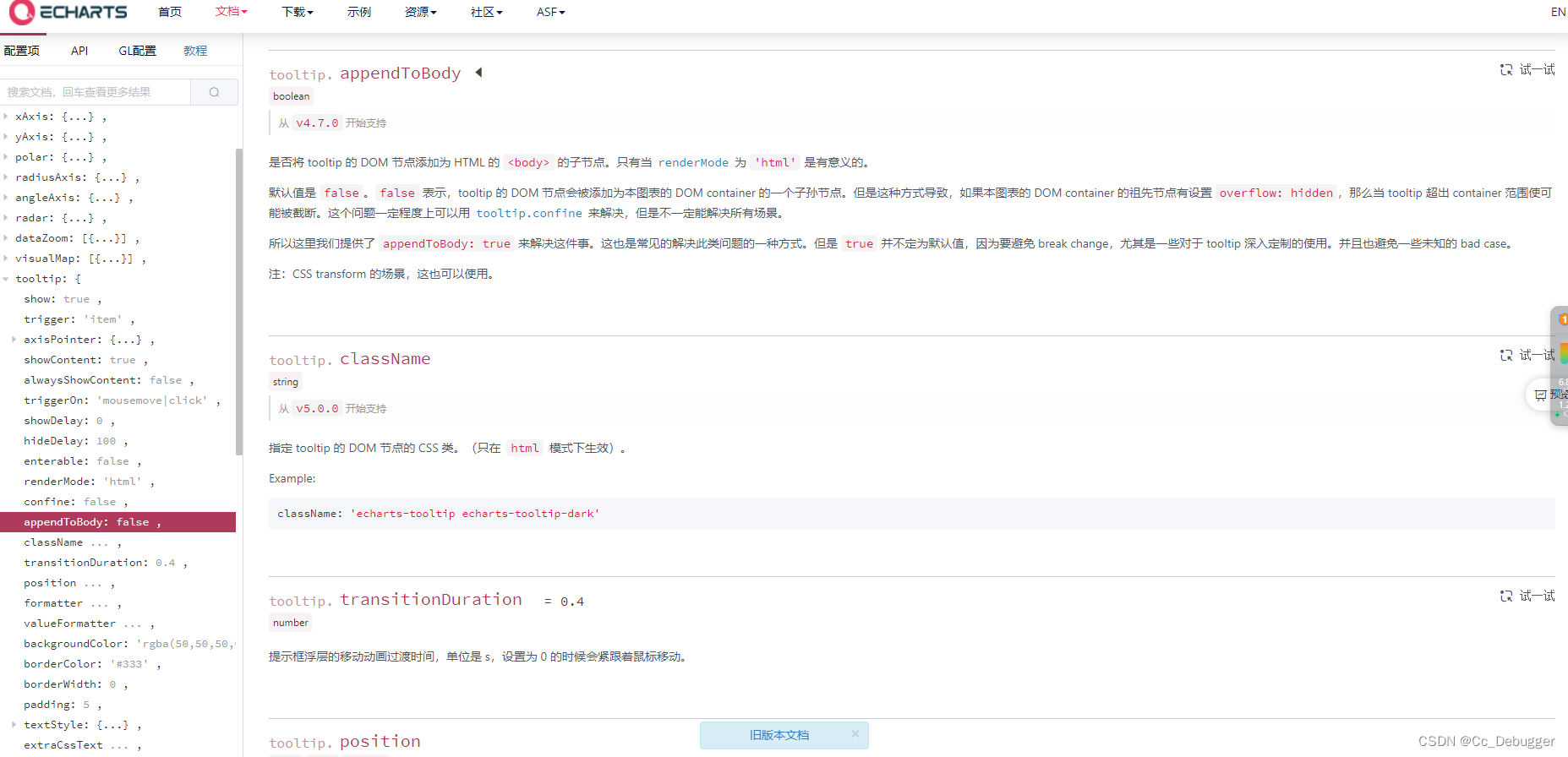The height and width of the screenshot is (757, 1568).
Task: Select the 教程 tab
Action: click(x=195, y=51)
